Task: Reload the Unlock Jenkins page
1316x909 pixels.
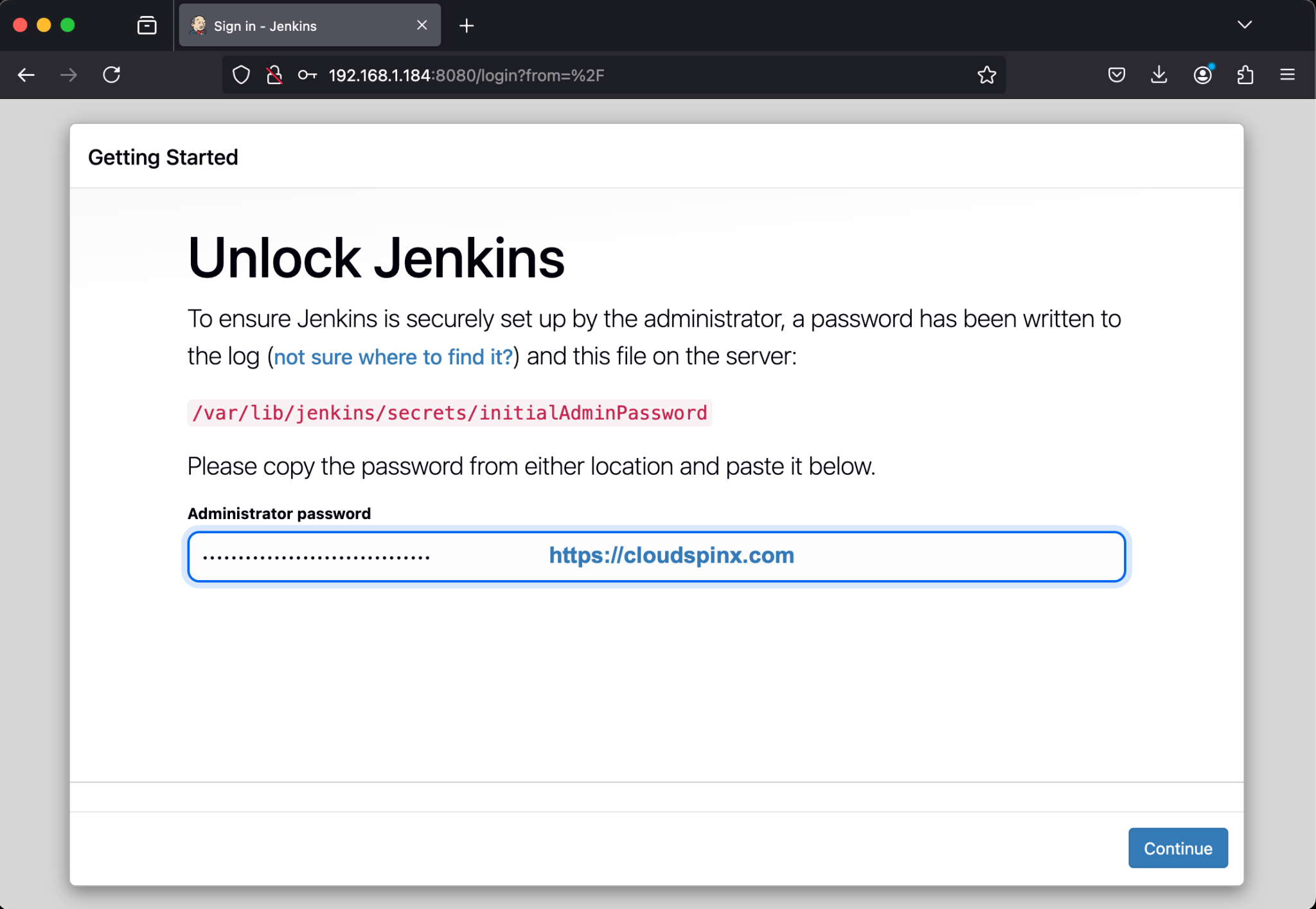Action: point(112,75)
